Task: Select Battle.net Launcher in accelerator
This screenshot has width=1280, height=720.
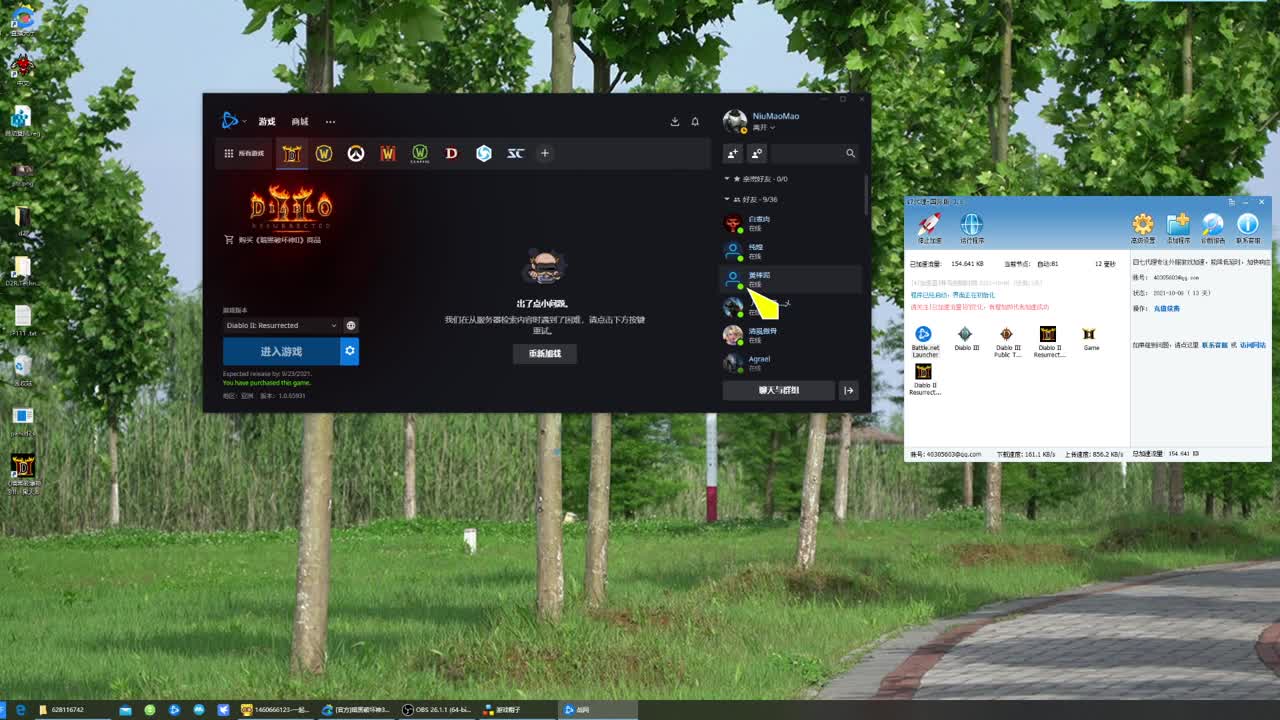Action: click(924, 341)
